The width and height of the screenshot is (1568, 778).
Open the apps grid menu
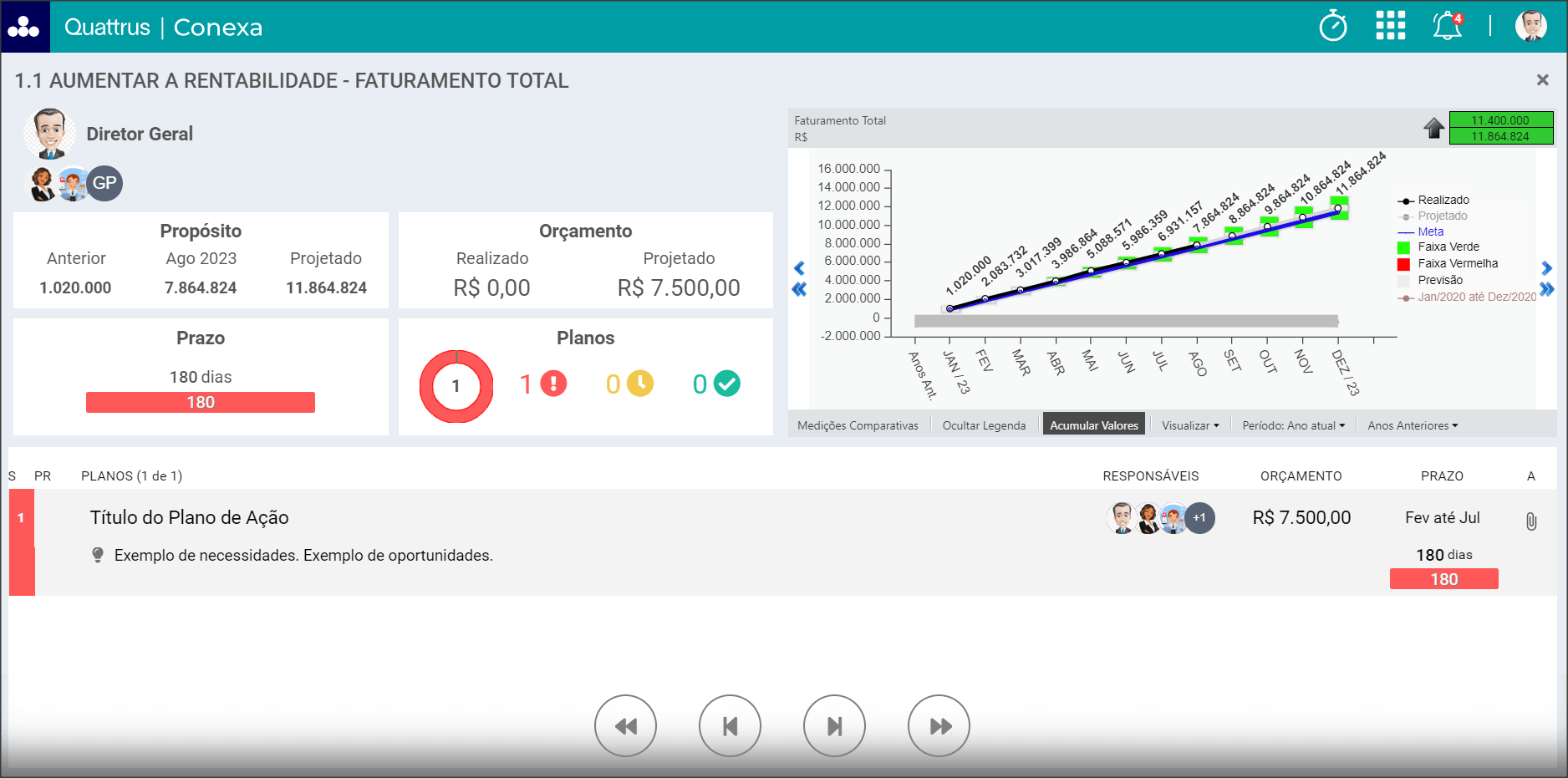tap(1390, 26)
